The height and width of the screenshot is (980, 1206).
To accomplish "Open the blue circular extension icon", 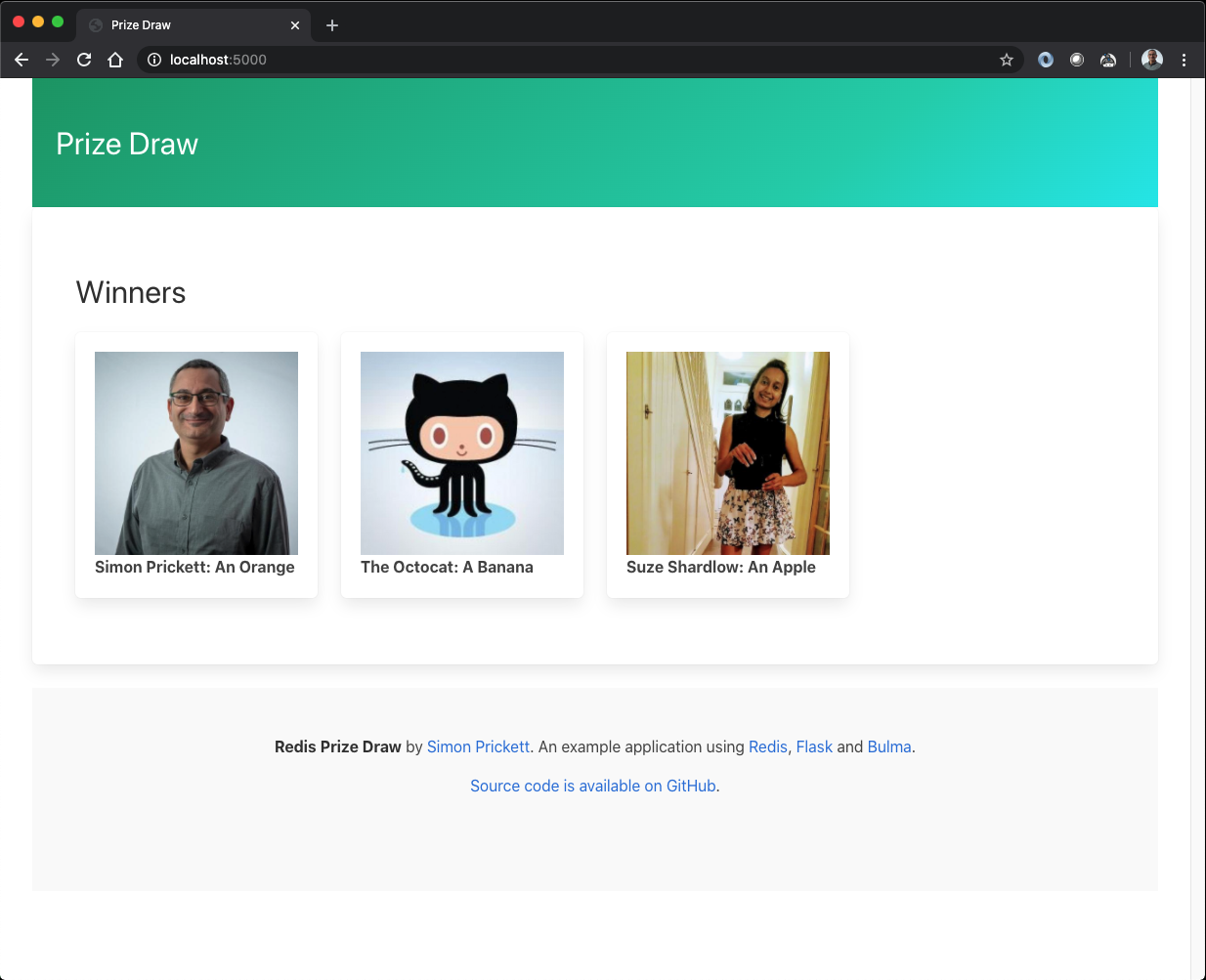I will coord(1046,60).
